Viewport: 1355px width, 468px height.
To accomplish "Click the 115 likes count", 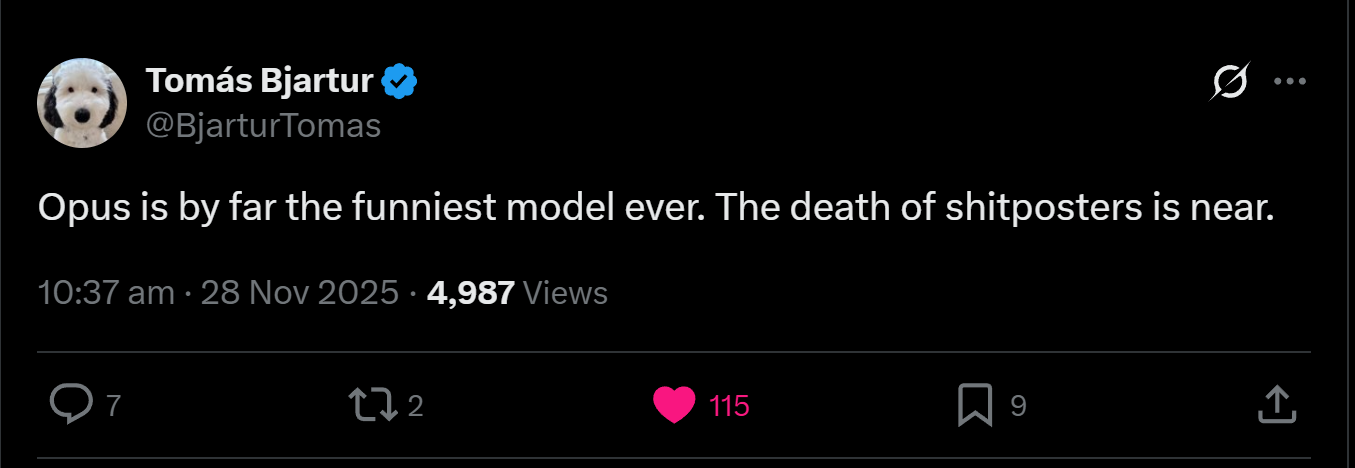I will point(729,405).
